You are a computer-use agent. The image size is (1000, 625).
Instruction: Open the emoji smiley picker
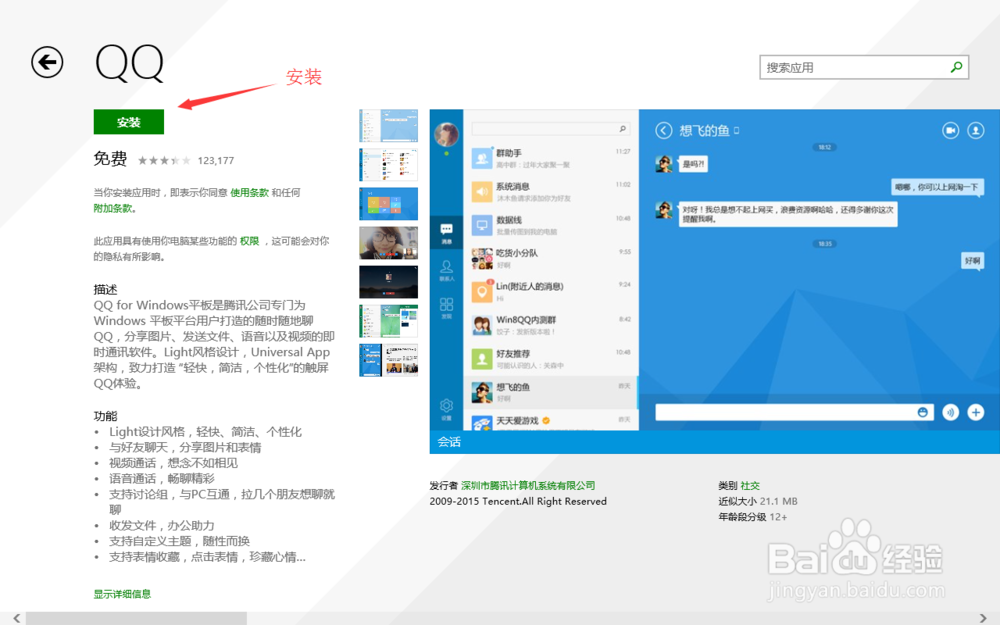[x=922, y=413]
